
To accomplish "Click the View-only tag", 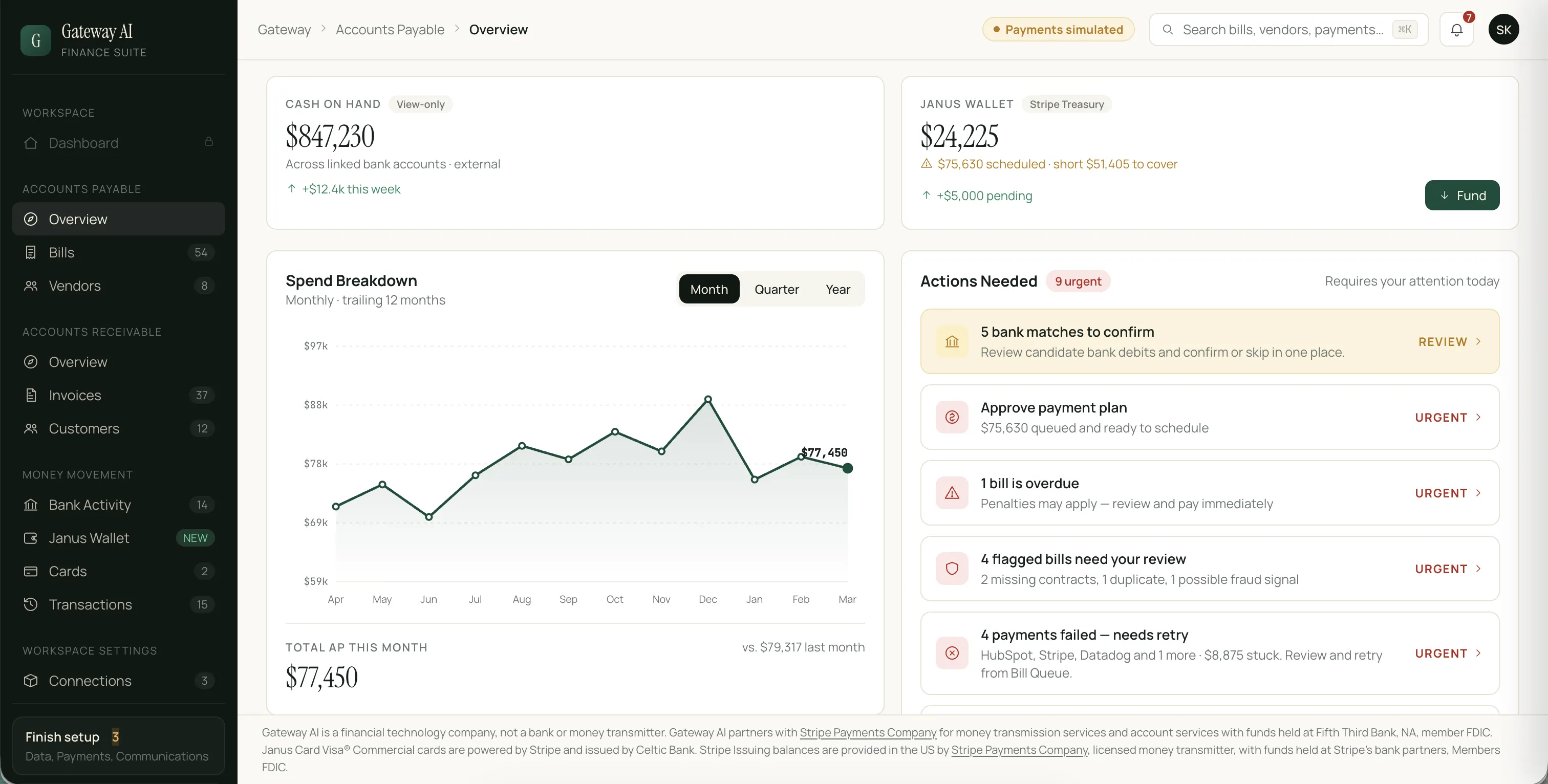I will click(421, 104).
